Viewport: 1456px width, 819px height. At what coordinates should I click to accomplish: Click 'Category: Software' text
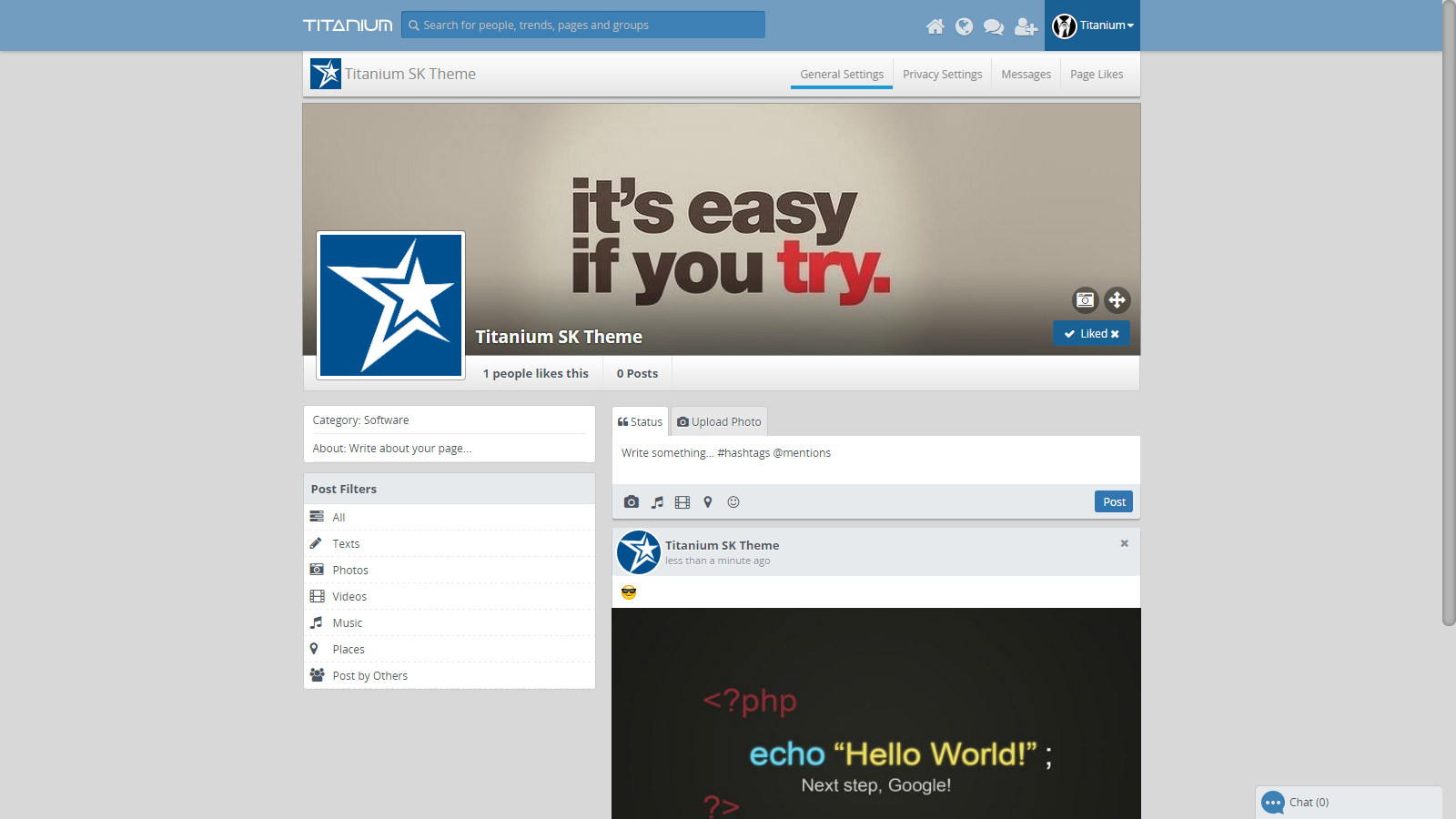(360, 420)
